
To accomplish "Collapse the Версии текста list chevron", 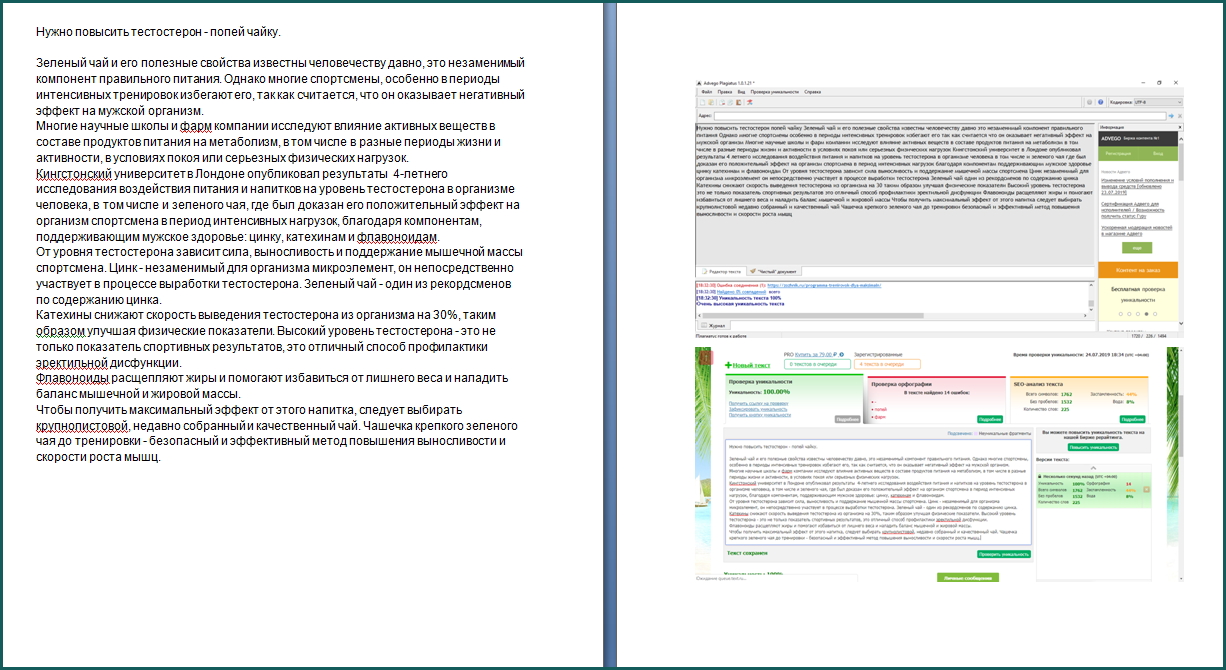I will 1093,468.
